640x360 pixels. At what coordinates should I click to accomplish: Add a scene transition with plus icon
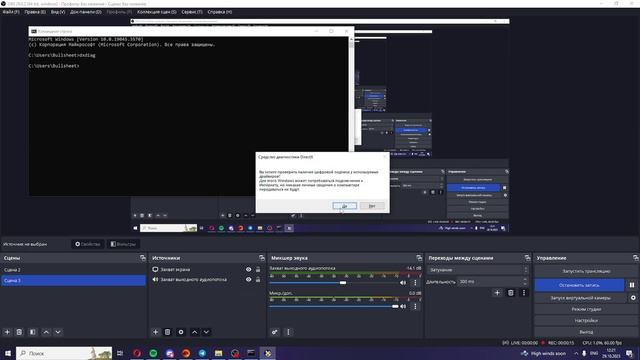[x=497, y=293]
